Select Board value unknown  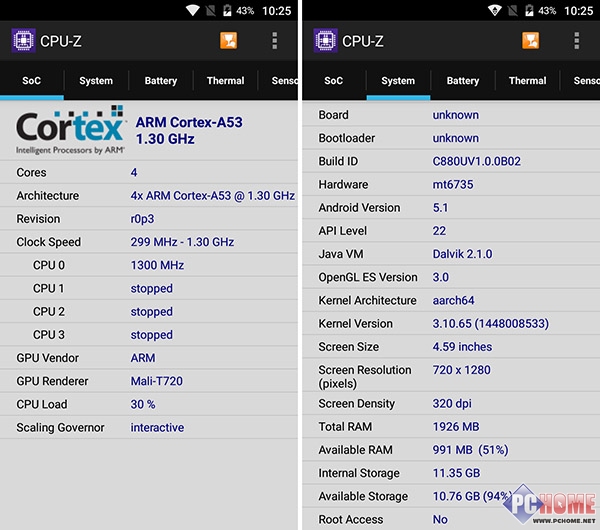[x=455, y=115]
